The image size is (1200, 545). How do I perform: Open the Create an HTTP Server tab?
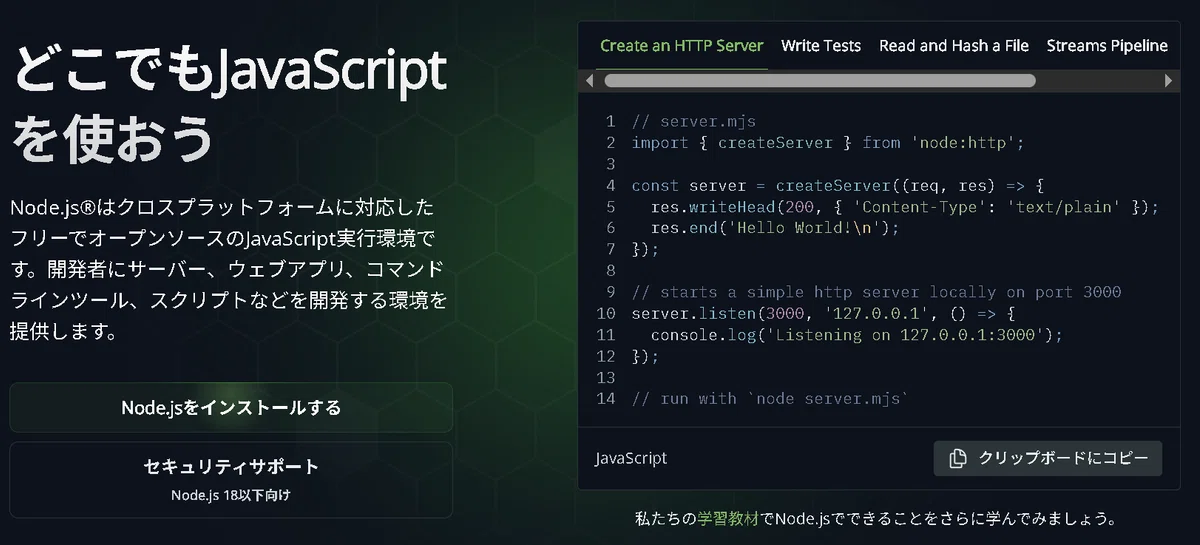pyautogui.click(x=681, y=46)
